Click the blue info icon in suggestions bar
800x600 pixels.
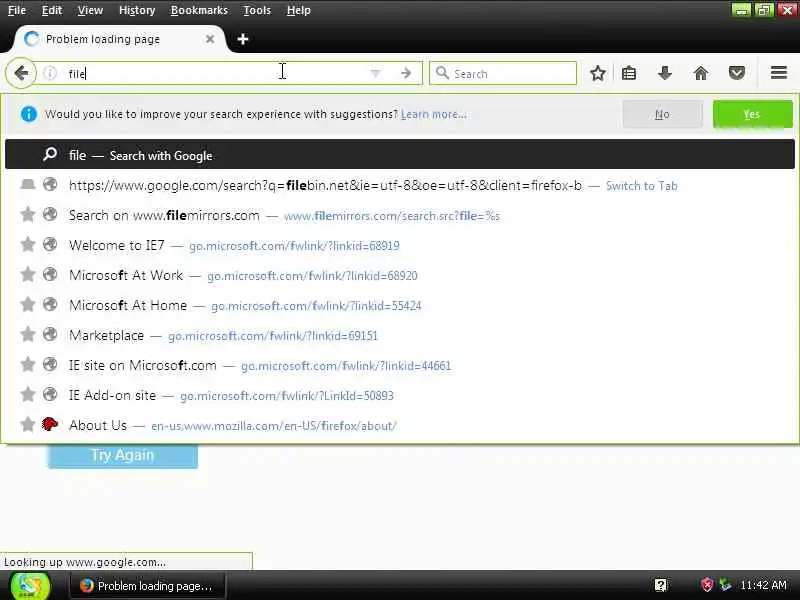(x=29, y=114)
